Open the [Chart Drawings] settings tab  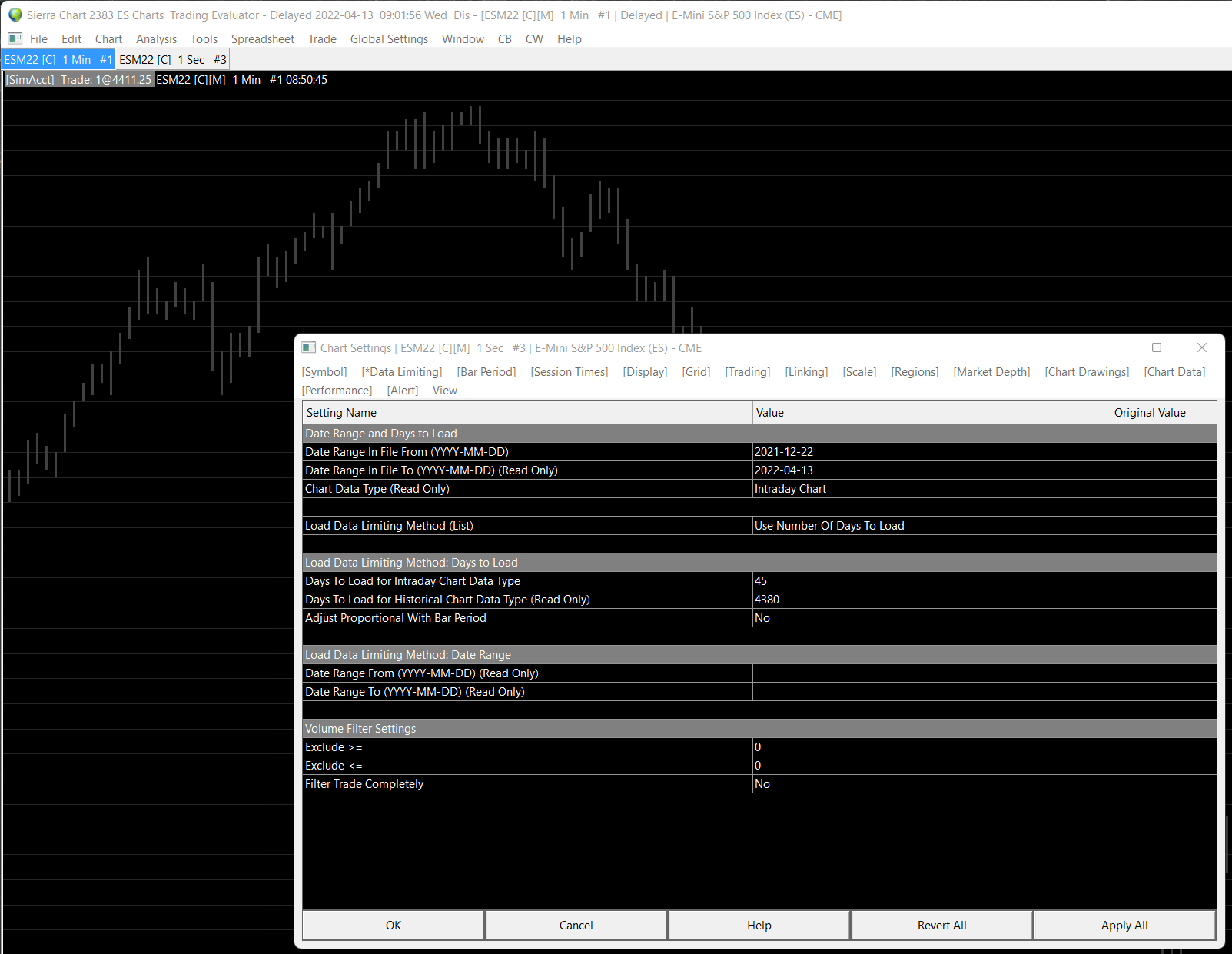1087,372
